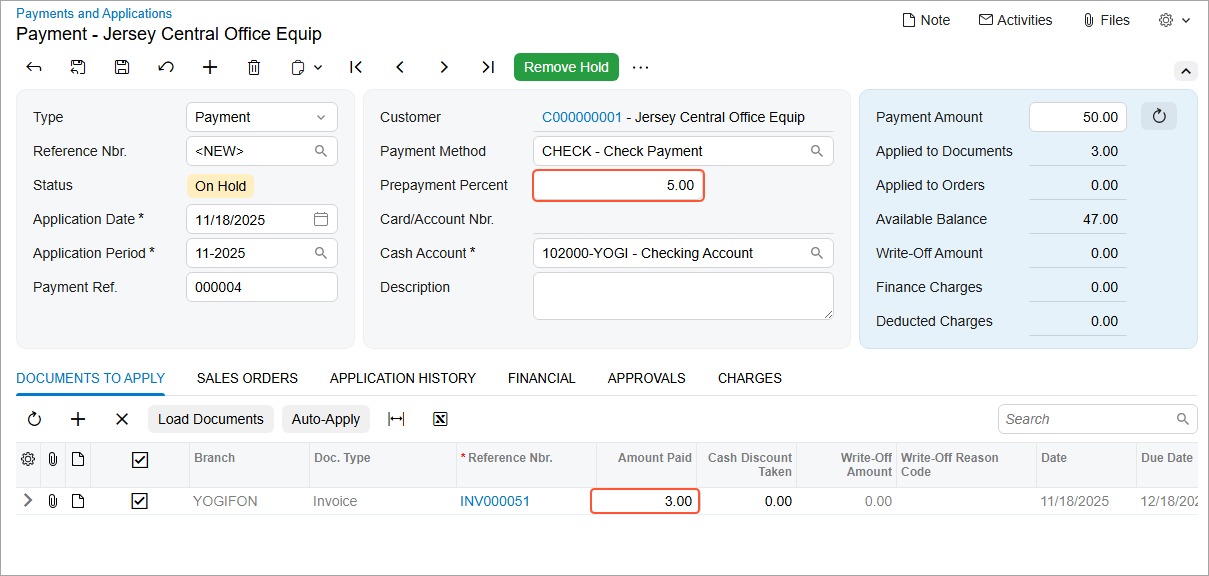This screenshot has height=576, width=1209.
Task: Open the Application History tab
Action: click(x=403, y=378)
